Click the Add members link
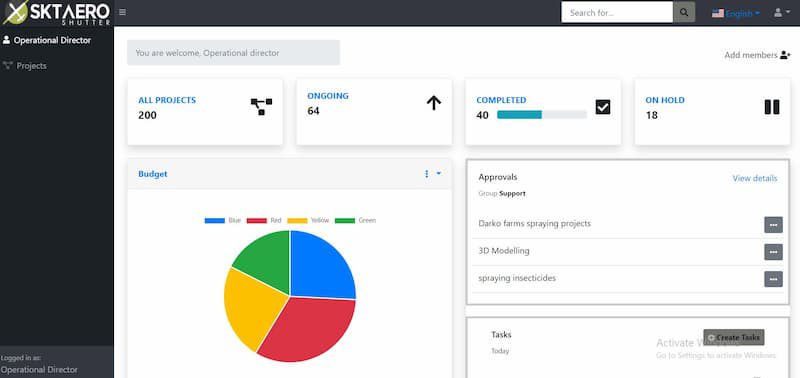This screenshot has height=378, width=800. click(x=757, y=55)
